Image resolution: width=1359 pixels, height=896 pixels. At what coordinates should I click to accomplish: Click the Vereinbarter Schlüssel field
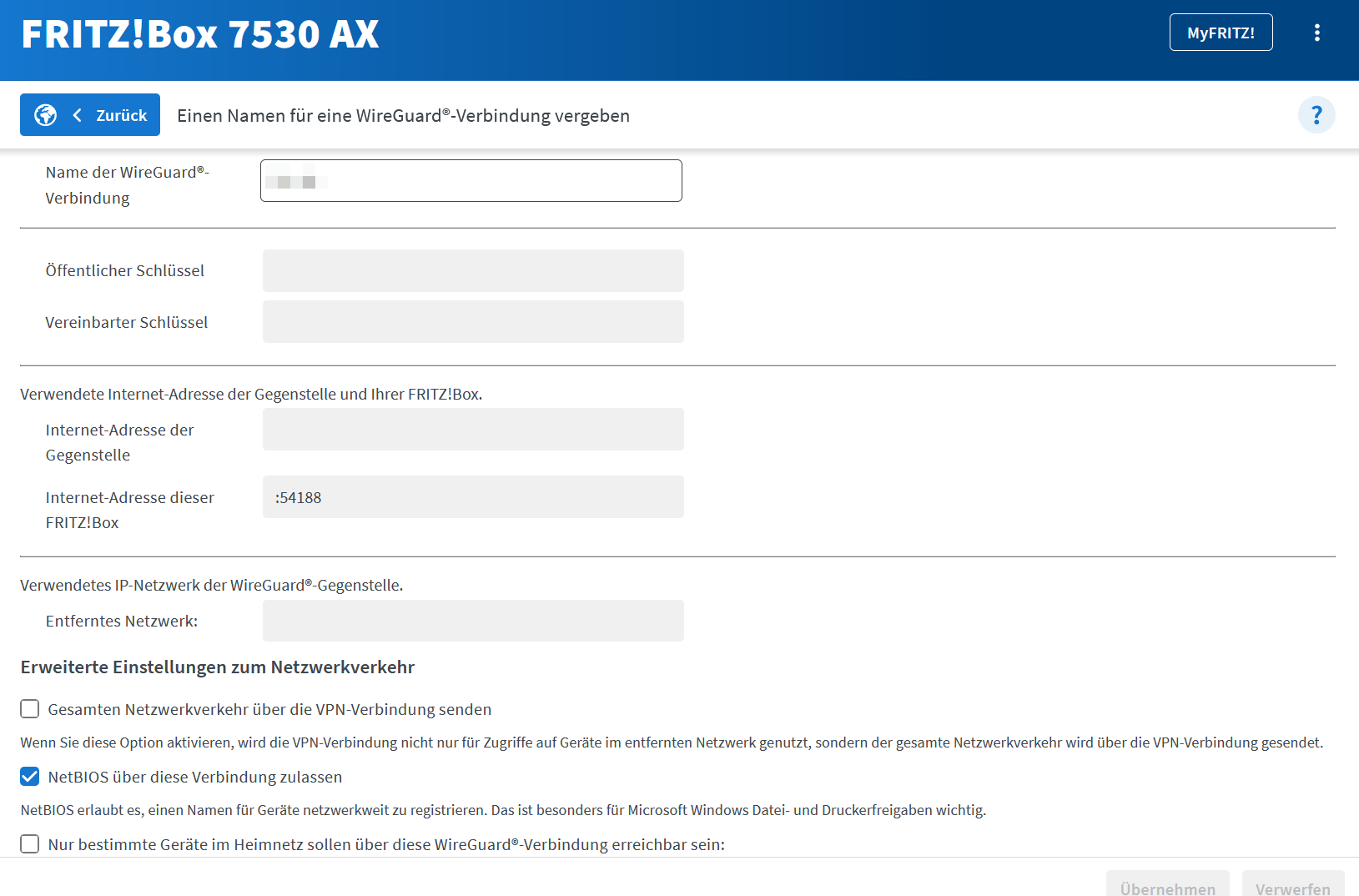[x=473, y=322]
